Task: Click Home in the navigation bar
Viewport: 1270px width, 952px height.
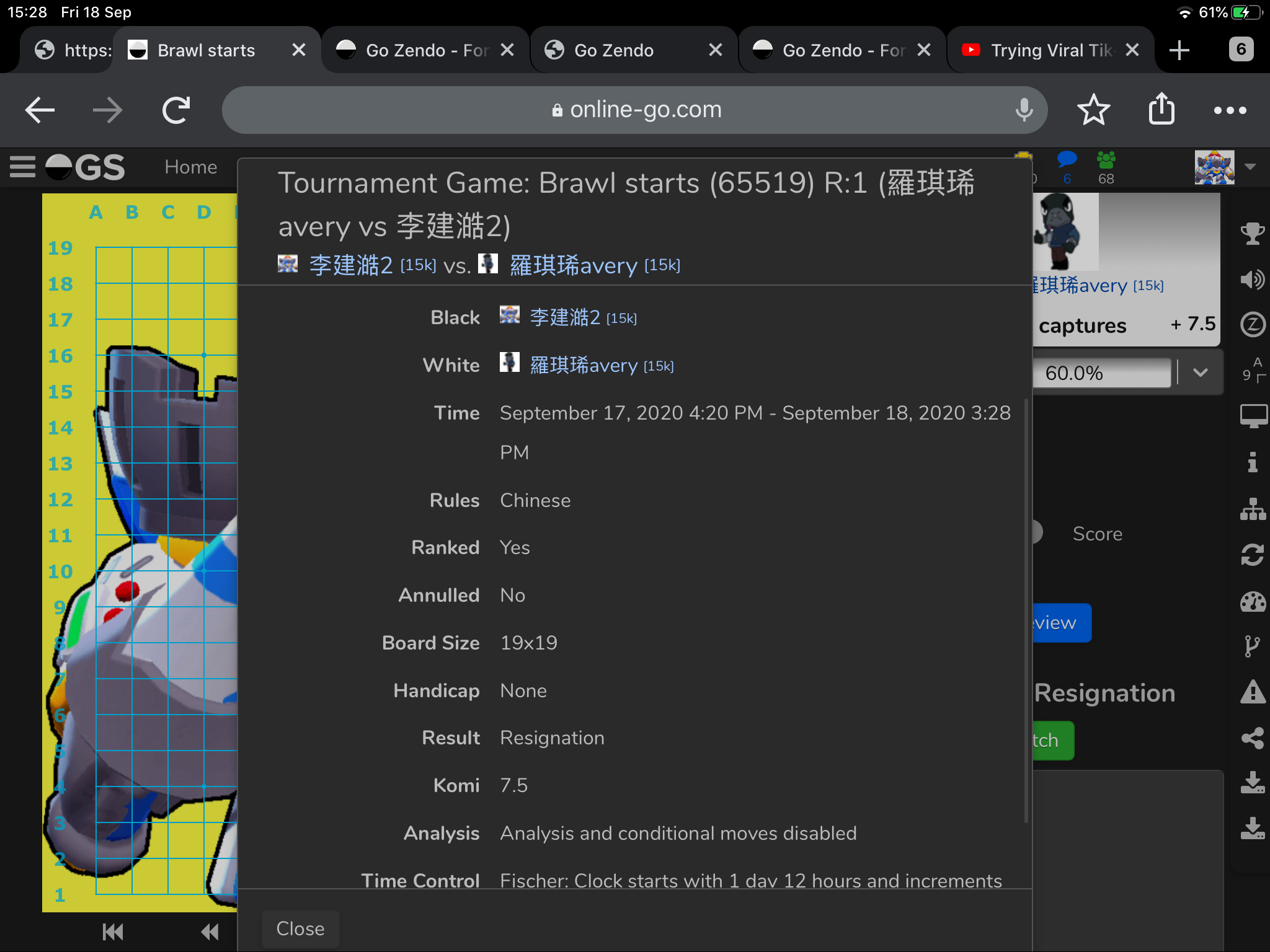Action: click(x=190, y=167)
